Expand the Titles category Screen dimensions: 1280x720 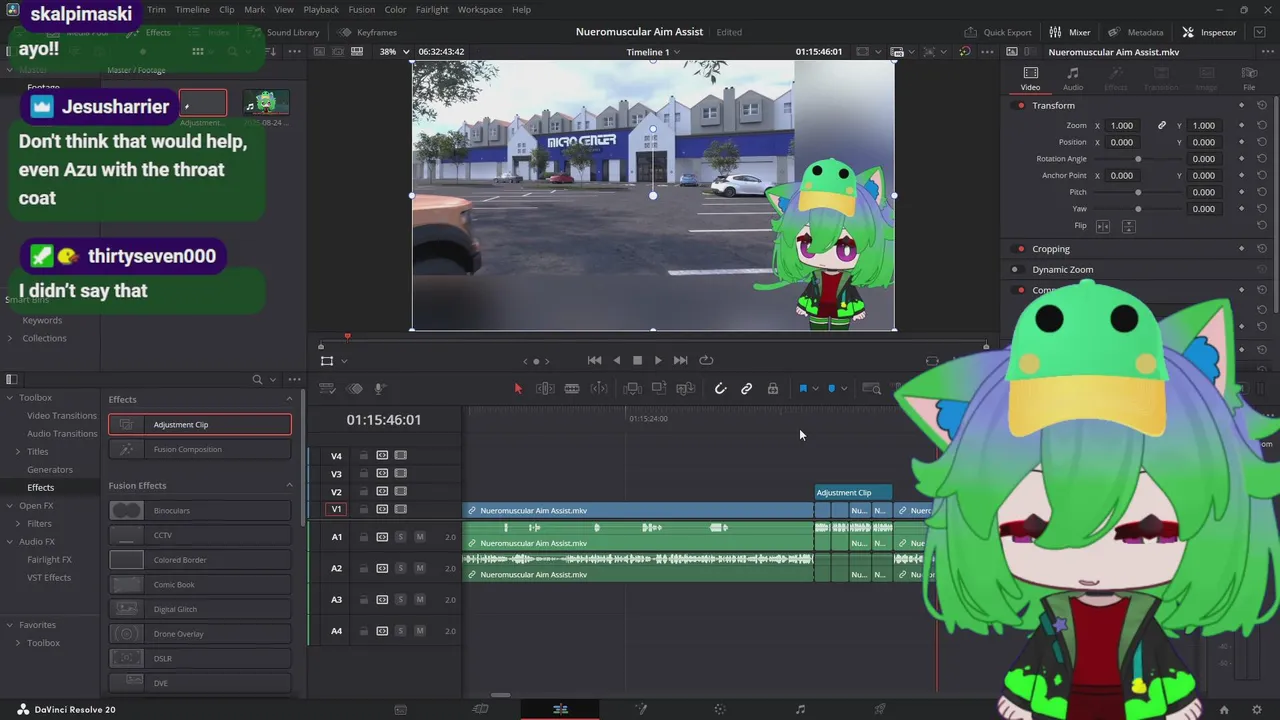click(18, 451)
